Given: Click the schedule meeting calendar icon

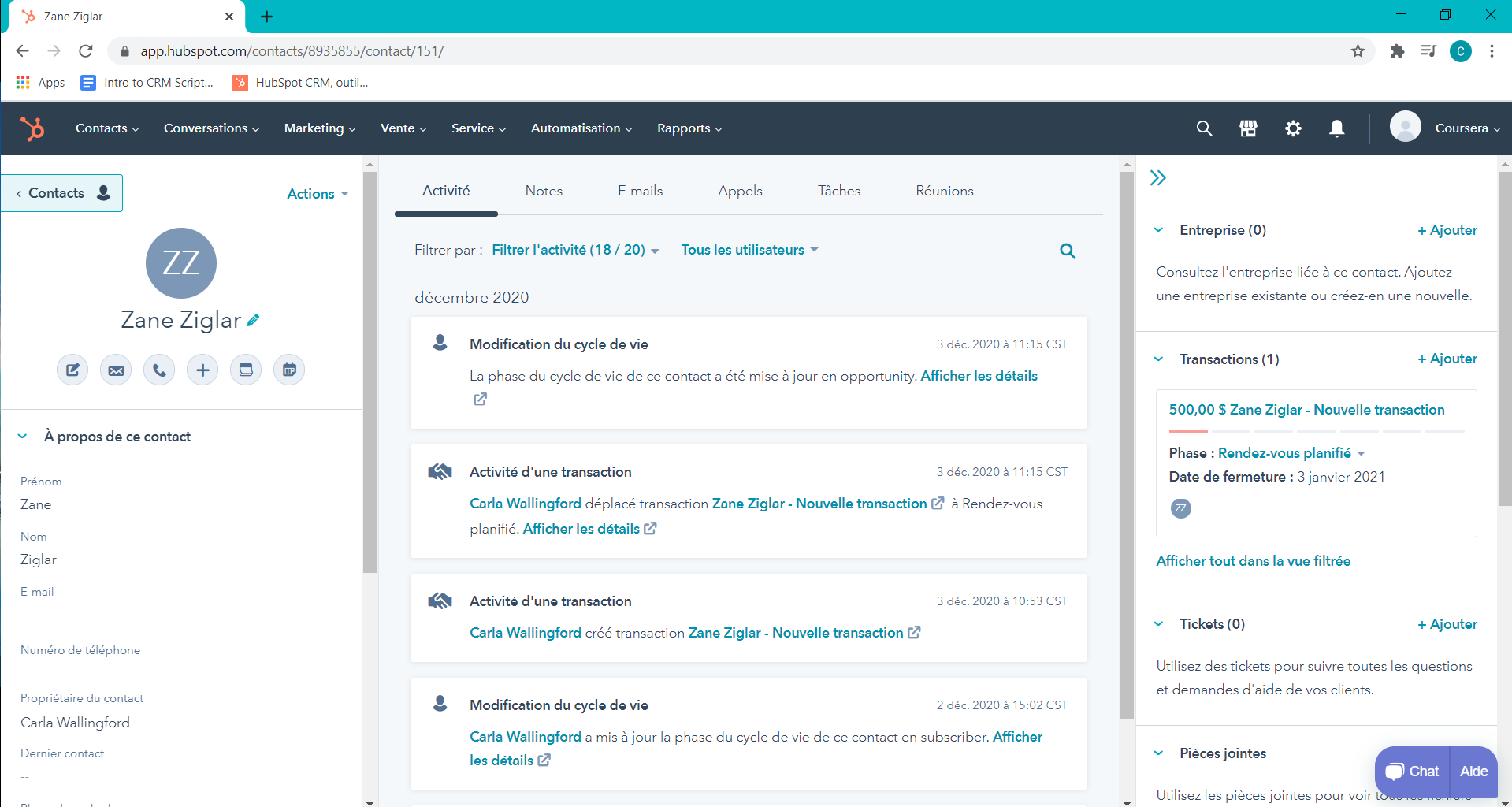Looking at the screenshot, I should pos(289,370).
